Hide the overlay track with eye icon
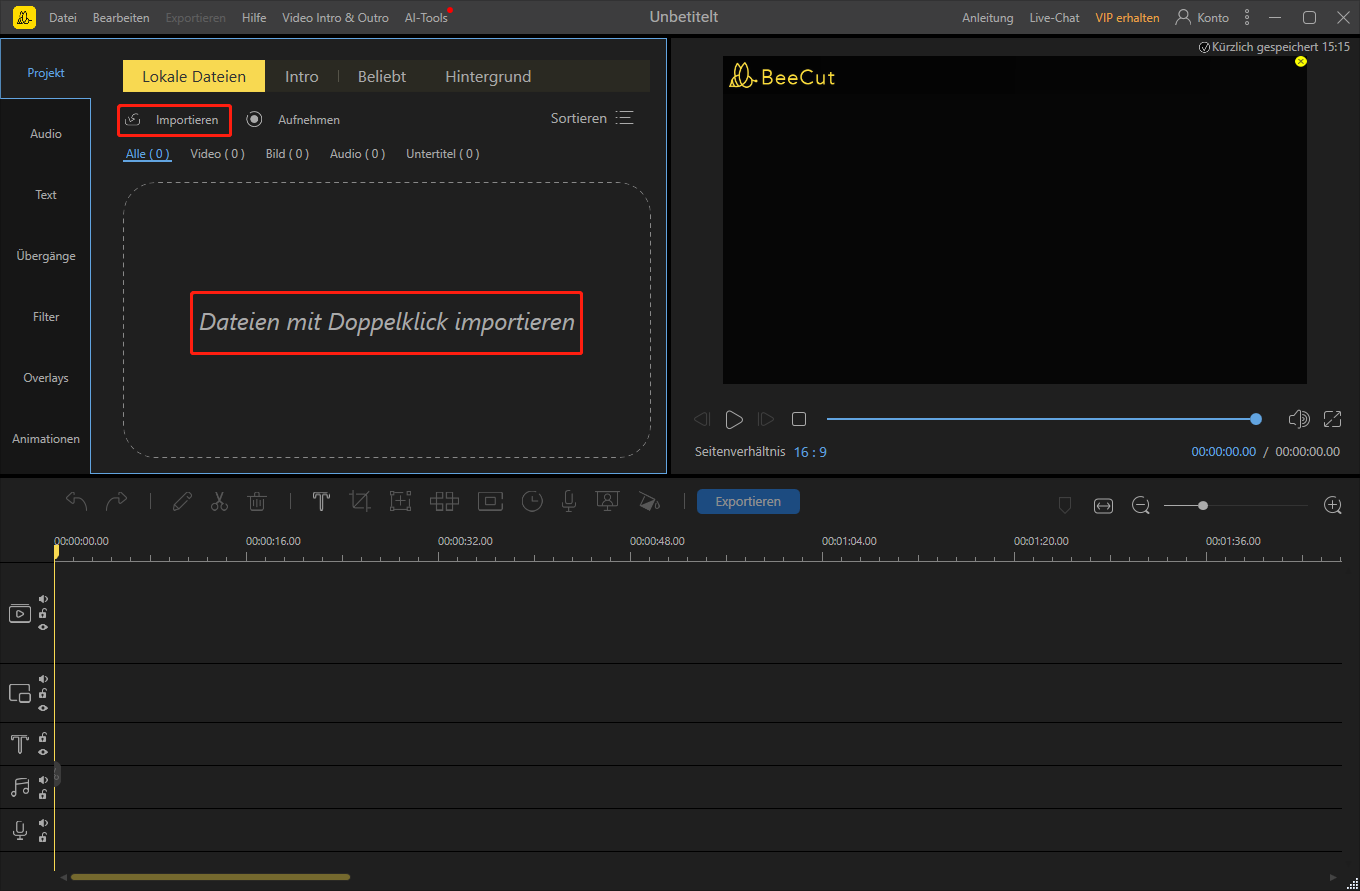The height and width of the screenshot is (891, 1360). [43, 707]
